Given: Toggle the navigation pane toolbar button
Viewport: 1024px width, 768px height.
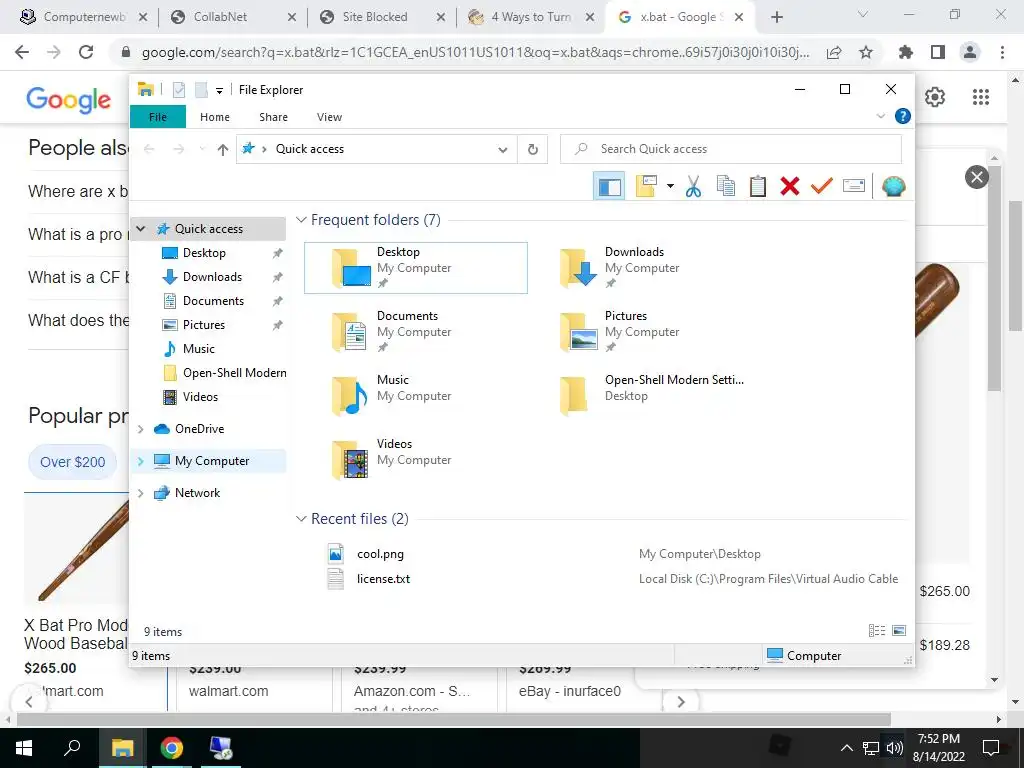Looking at the screenshot, I should point(609,187).
